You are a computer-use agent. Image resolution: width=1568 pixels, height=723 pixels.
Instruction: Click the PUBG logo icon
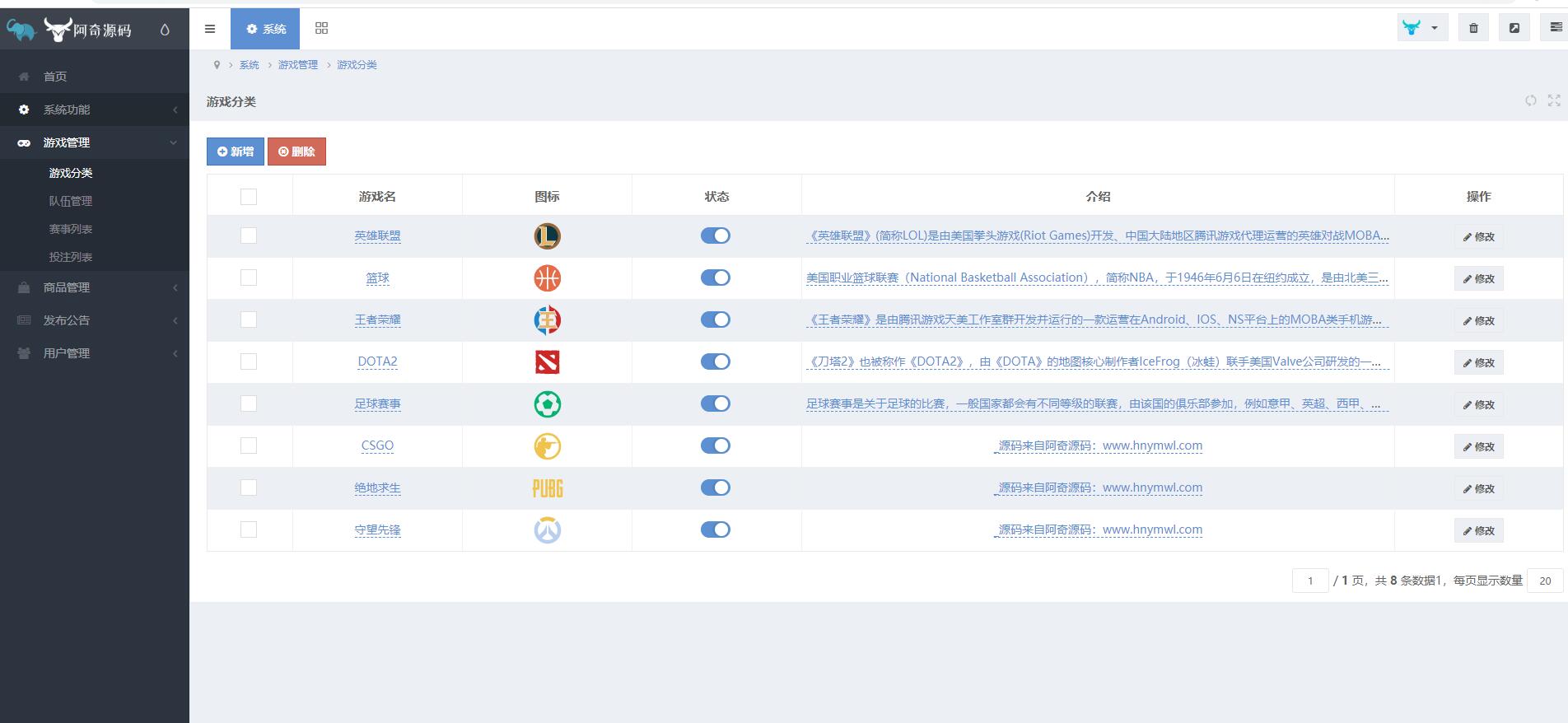pos(547,488)
